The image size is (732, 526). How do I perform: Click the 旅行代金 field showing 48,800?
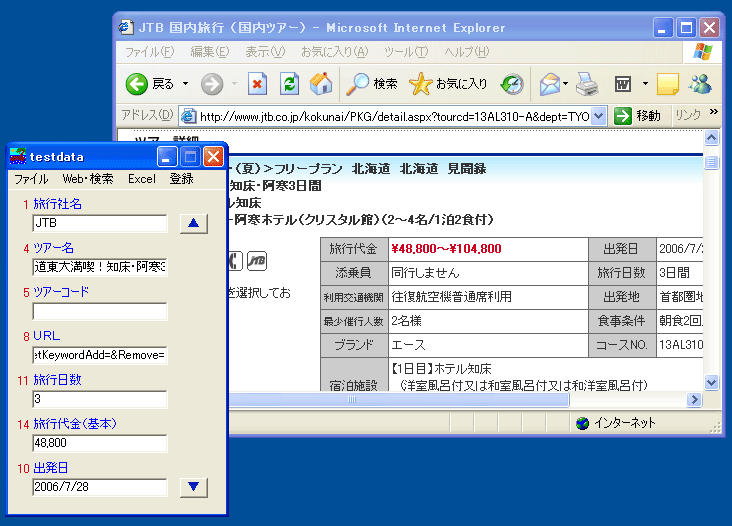tap(100, 443)
